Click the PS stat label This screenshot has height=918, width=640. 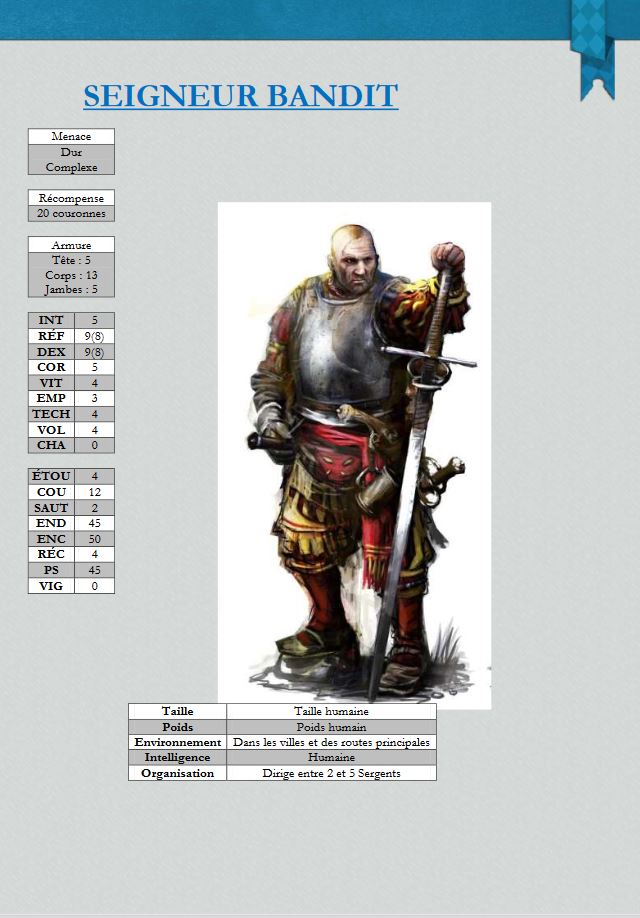point(52,570)
